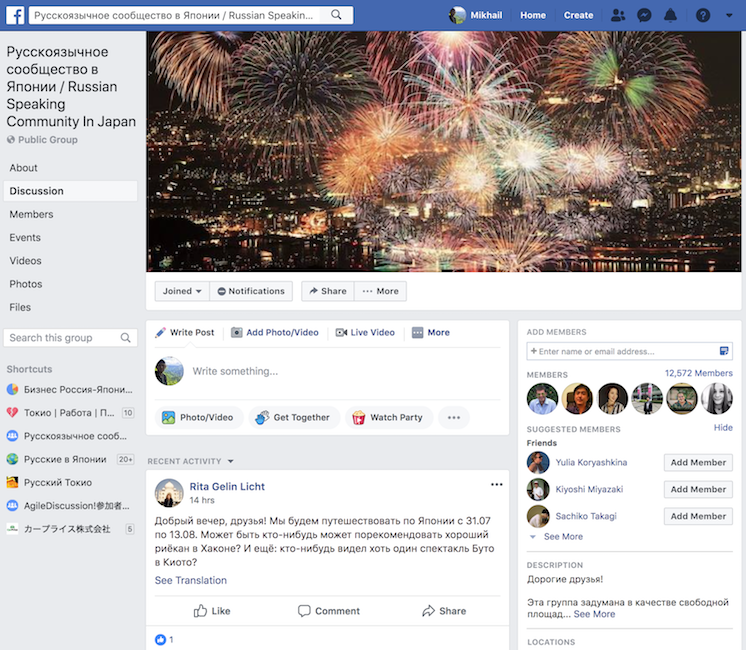
Task: Open the More tab in the post composer
Action: click(431, 333)
